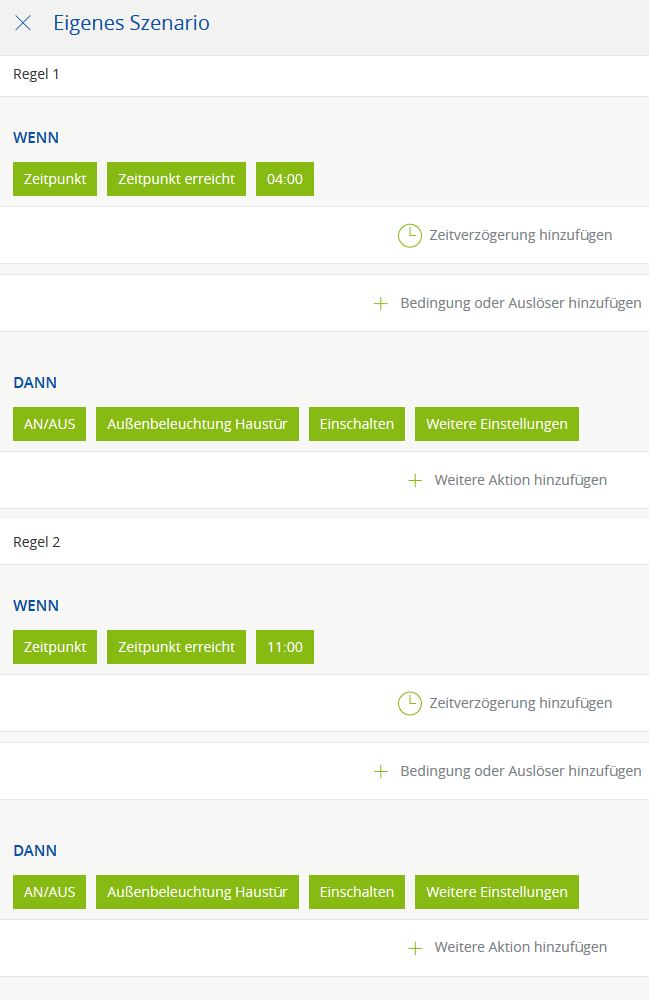Click plus icon for Regel 1 condition
This screenshot has height=1000, width=649.
pyautogui.click(x=380, y=303)
